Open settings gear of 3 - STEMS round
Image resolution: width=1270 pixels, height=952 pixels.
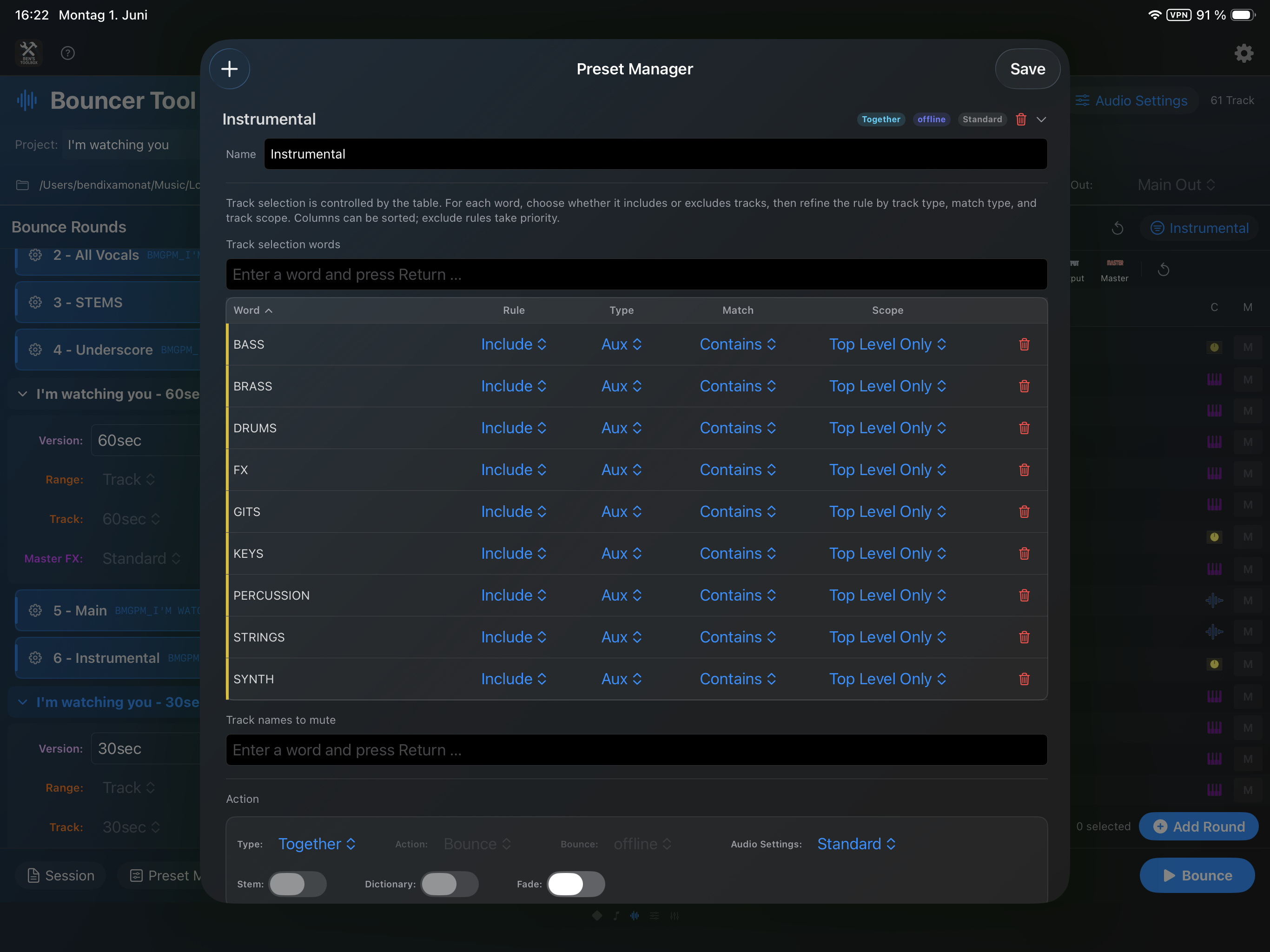[x=36, y=303]
